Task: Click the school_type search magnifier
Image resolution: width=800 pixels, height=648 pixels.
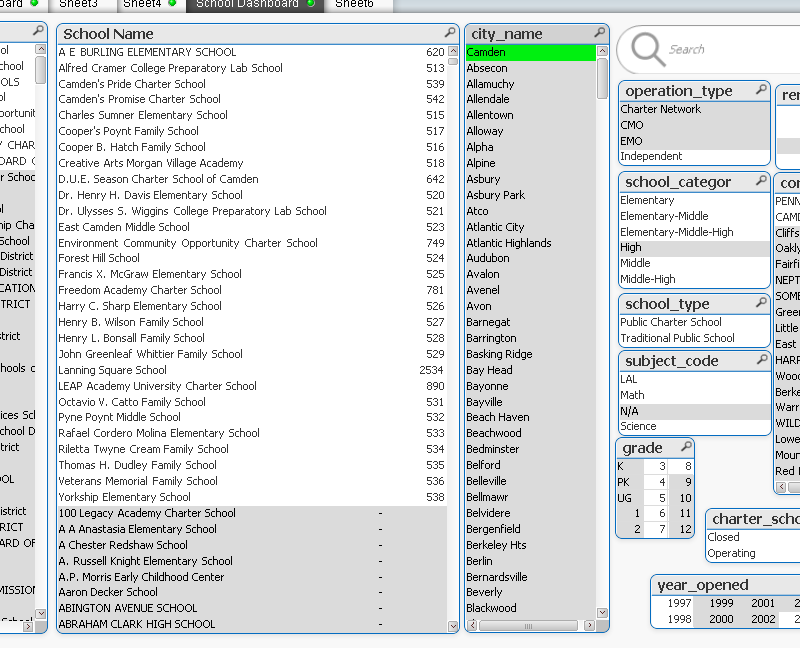Action: point(760,304)
